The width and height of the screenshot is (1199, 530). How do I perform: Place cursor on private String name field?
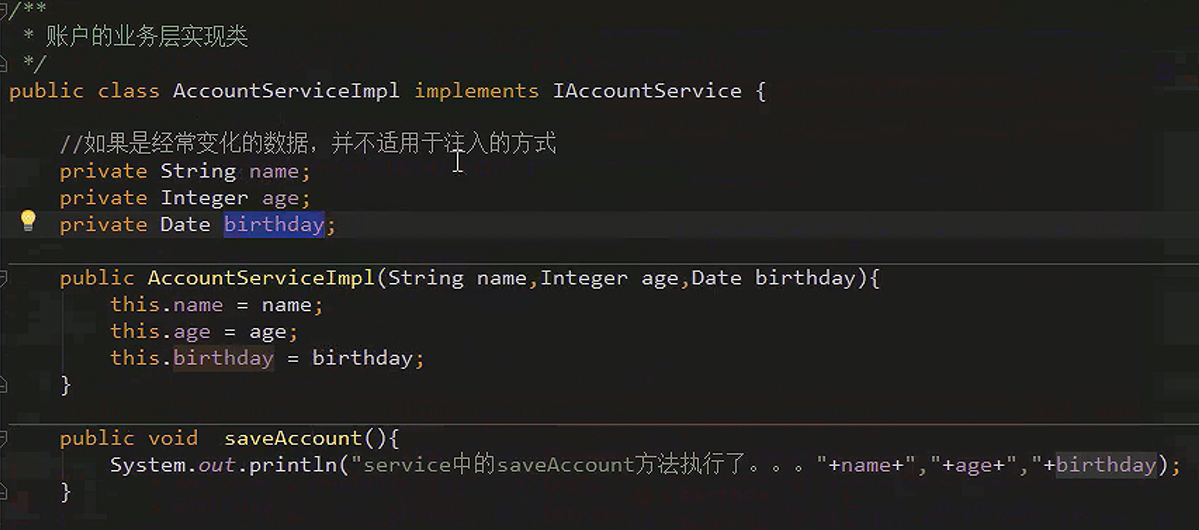(x=185, y=171)
